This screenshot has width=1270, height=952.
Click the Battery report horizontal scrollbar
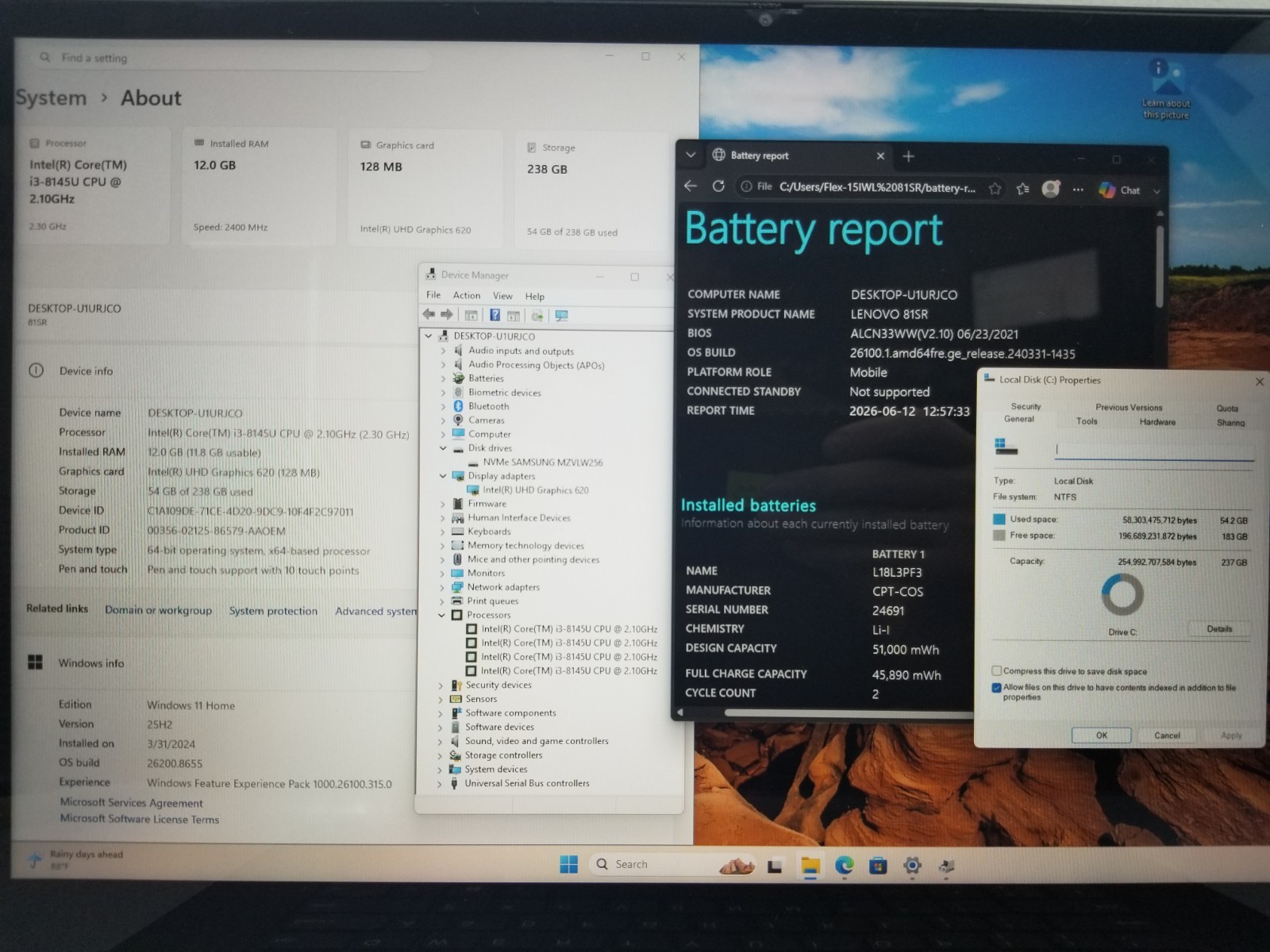[849, 712]
